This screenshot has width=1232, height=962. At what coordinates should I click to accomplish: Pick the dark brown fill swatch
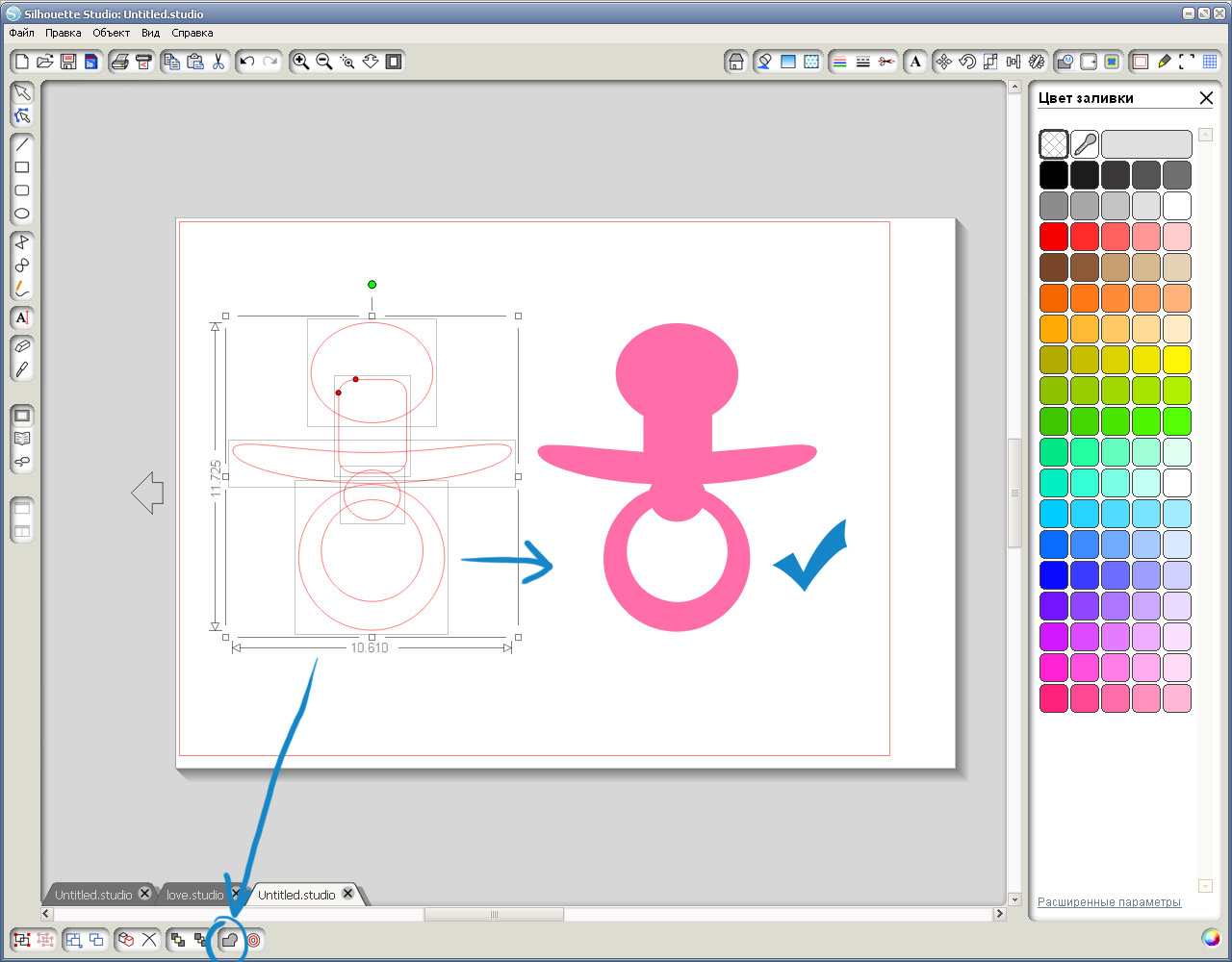pyautogui.click(x=1054, y=267)
